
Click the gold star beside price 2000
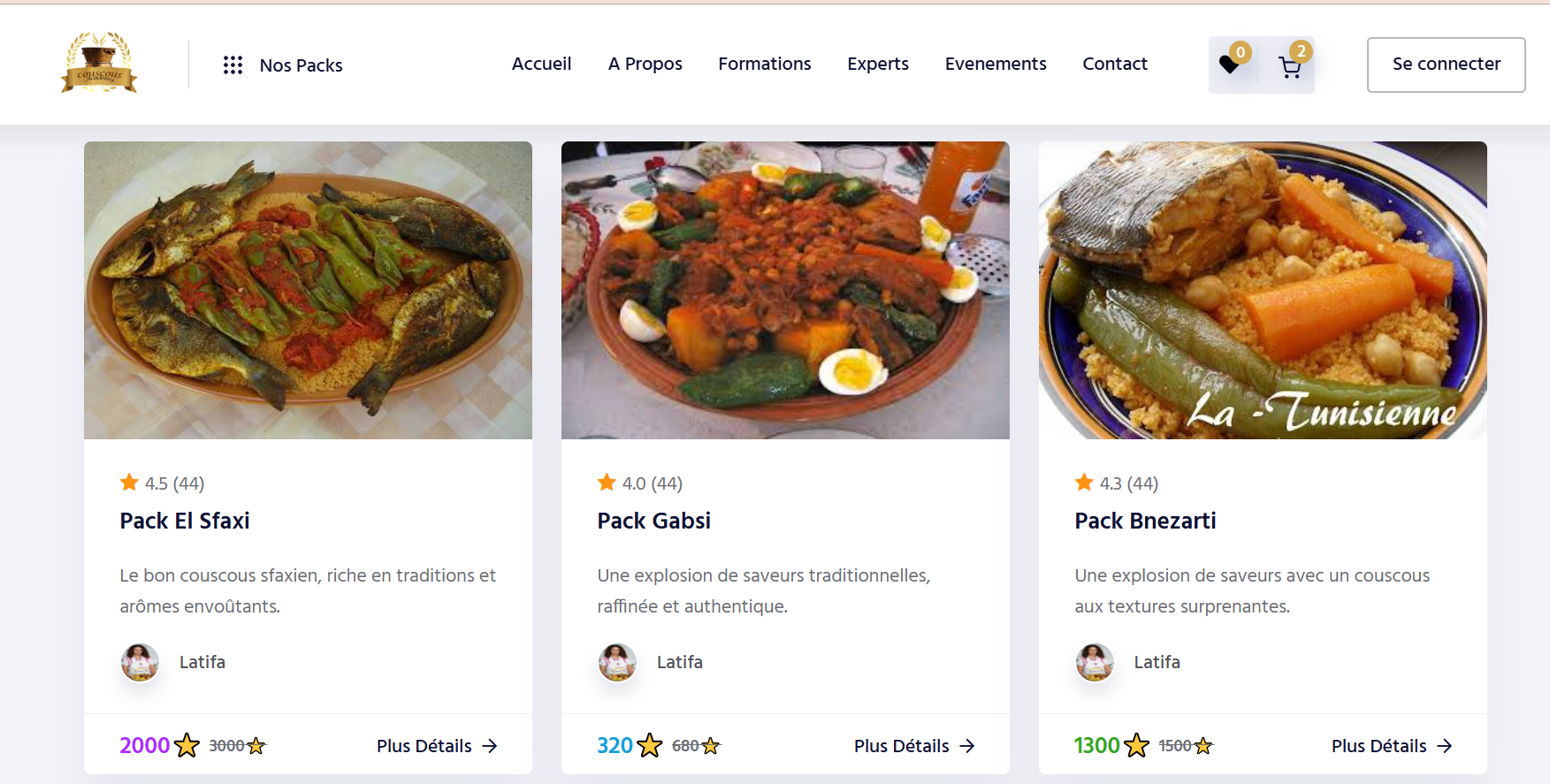[187, 745]
